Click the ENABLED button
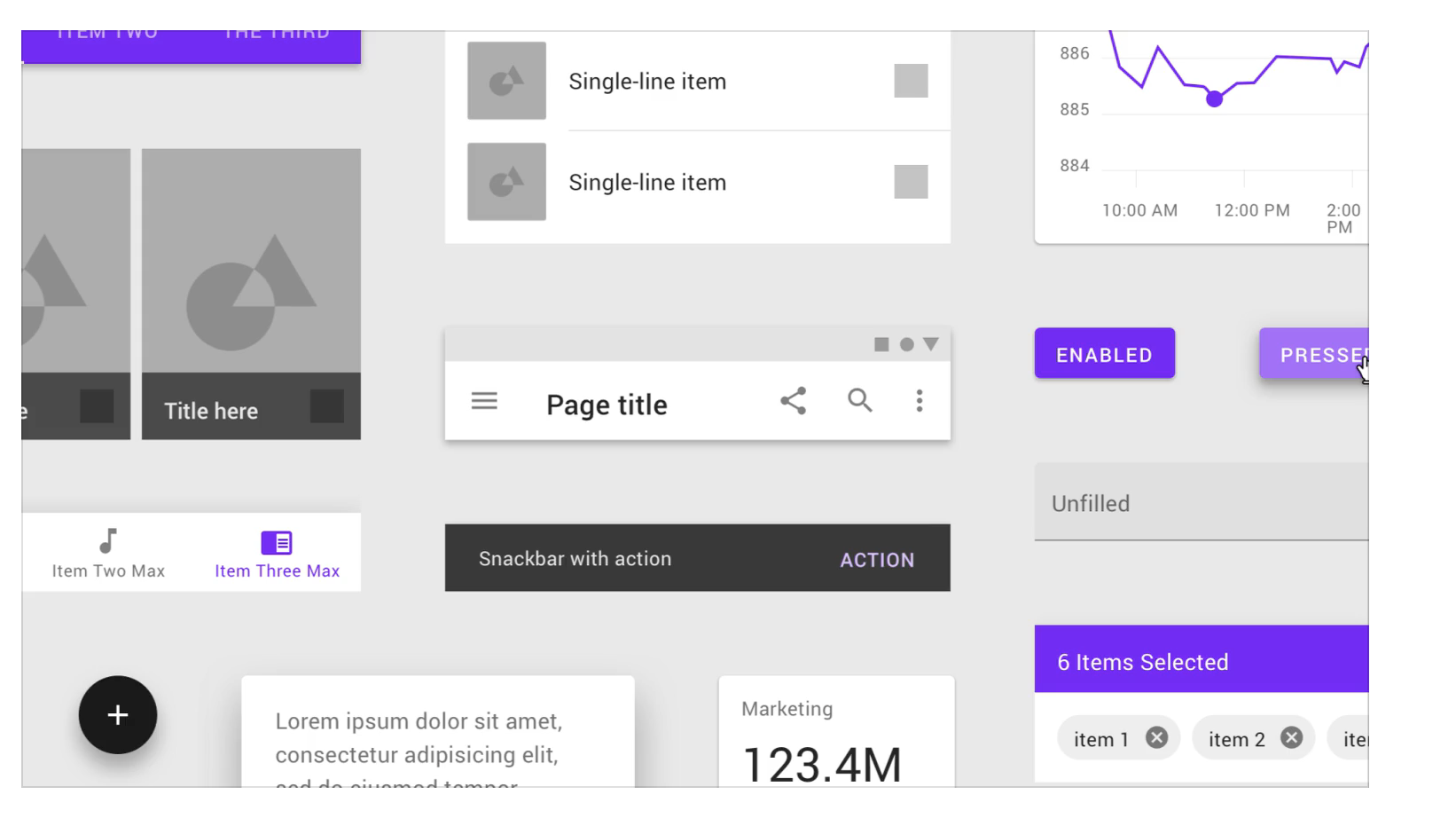 [x=1105, y=353]
